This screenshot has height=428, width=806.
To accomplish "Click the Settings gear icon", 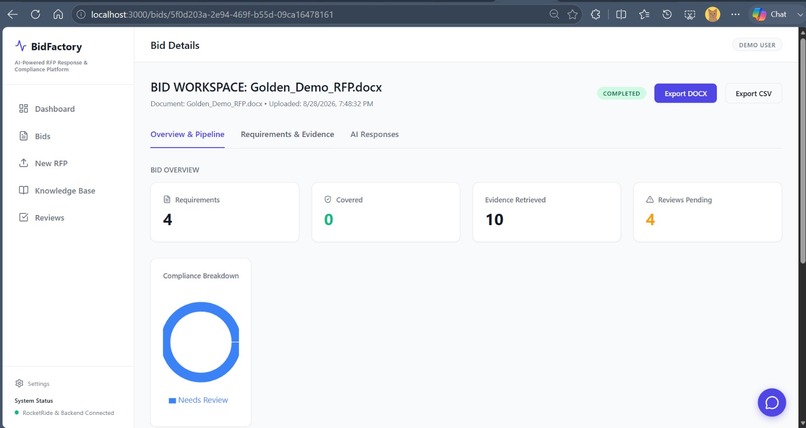I will click(x=20, y=383).
